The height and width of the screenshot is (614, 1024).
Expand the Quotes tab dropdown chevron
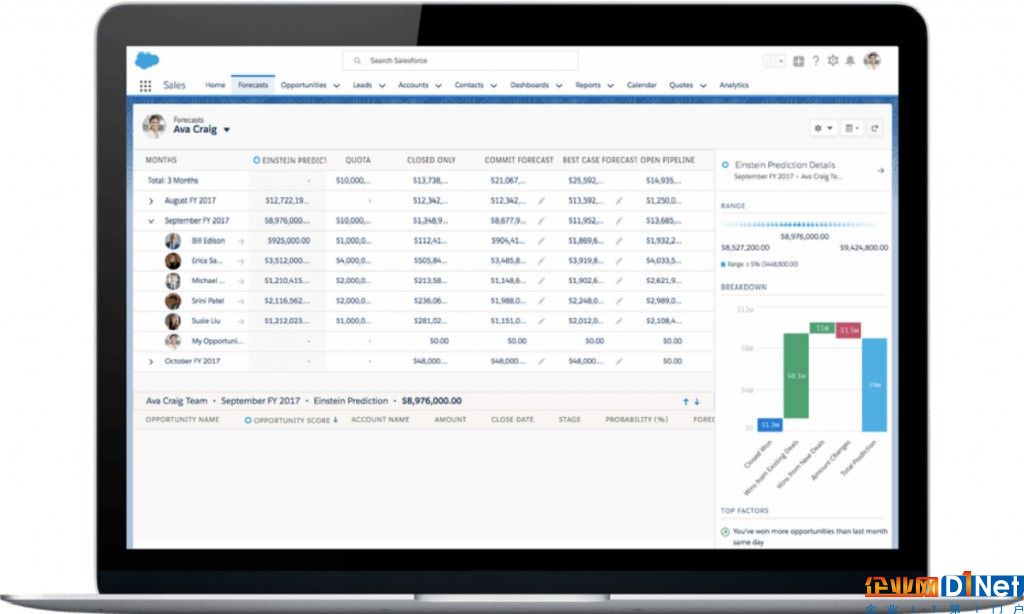pos(703,86)
